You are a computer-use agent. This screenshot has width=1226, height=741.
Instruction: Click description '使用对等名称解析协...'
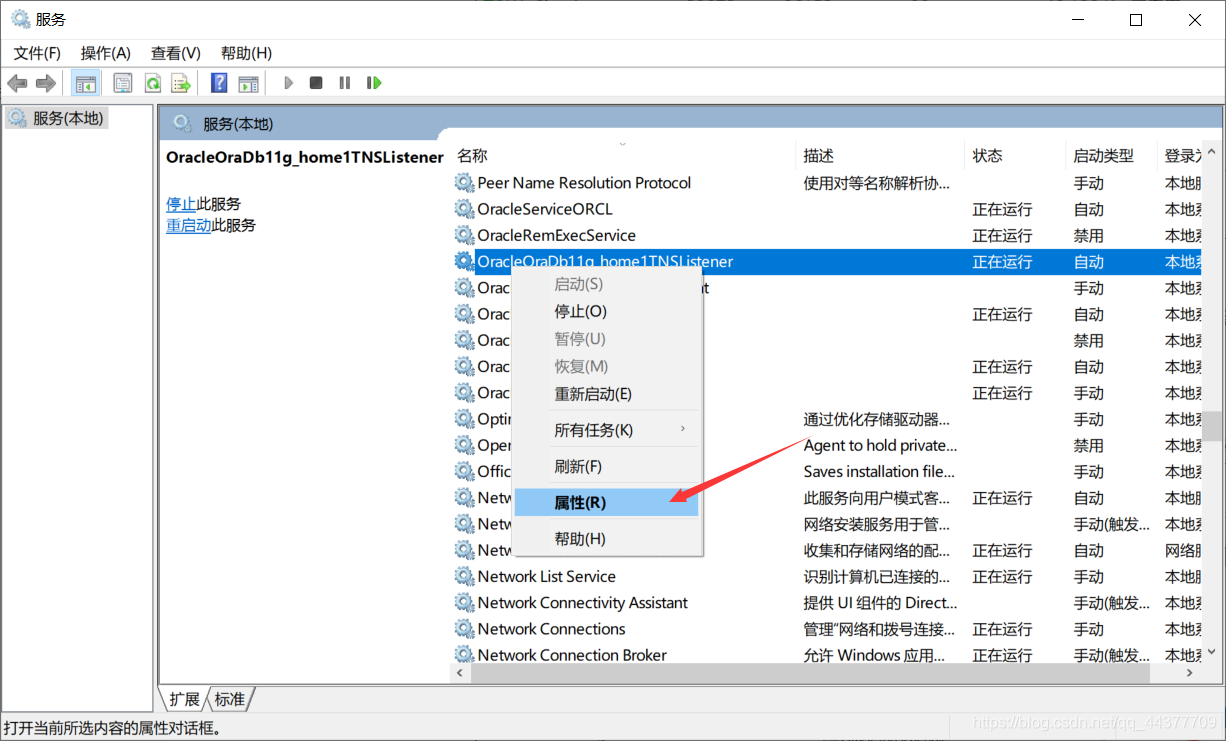pyautogui.click(x=877, y=183)
